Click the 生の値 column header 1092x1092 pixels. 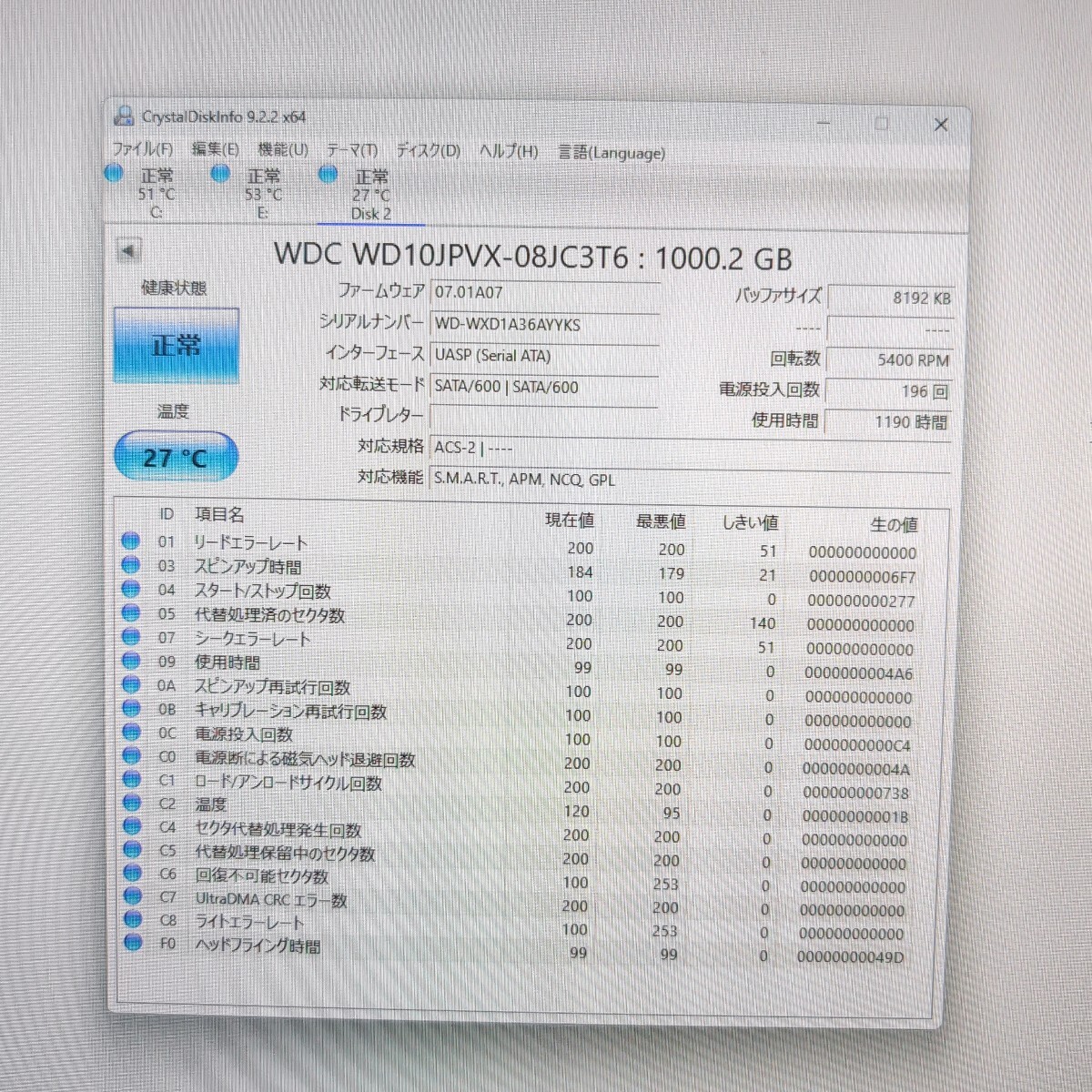(x=894, y=524)
